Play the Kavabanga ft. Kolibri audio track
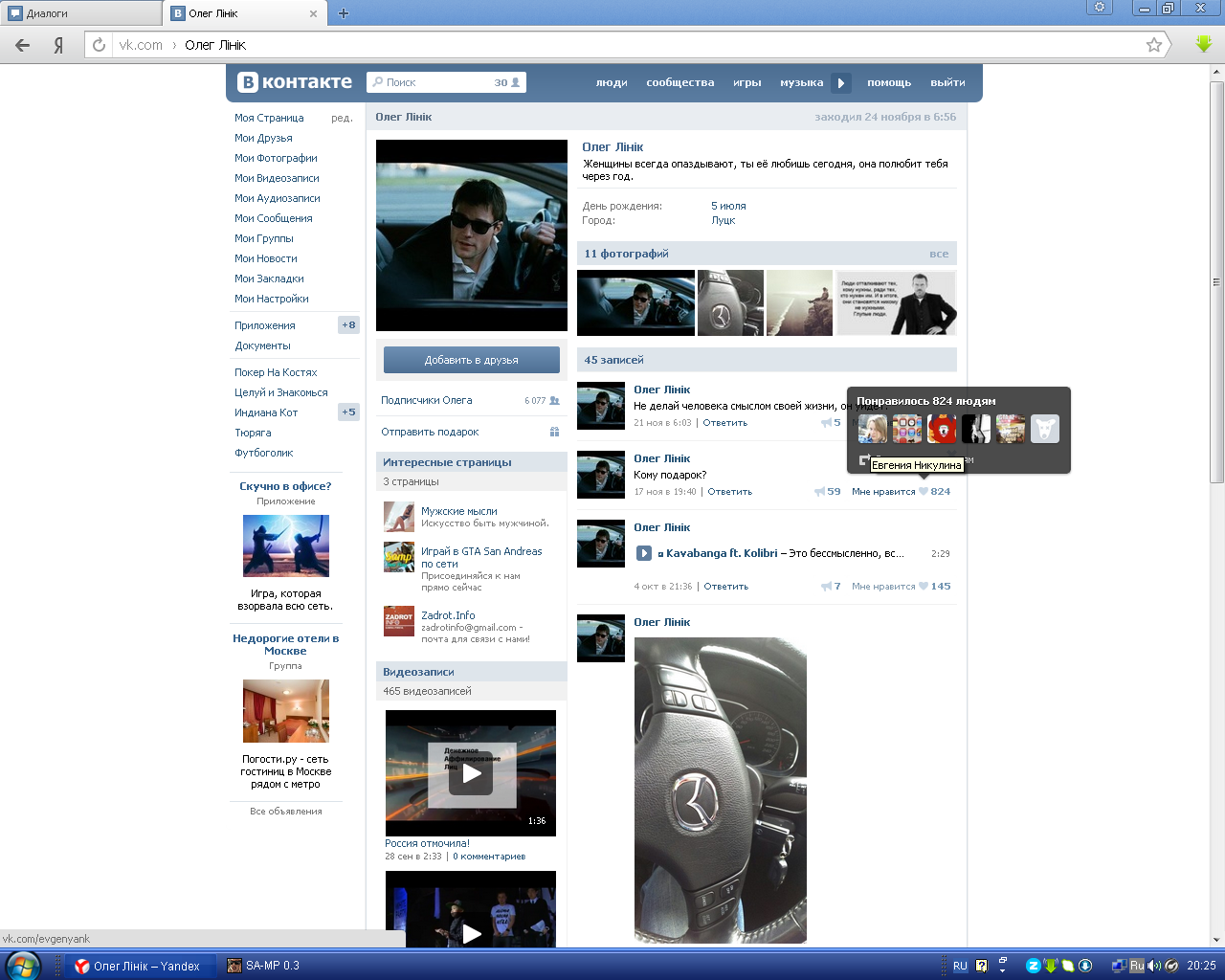Viewport: 1225px width, 980px height. pos(644,553)
